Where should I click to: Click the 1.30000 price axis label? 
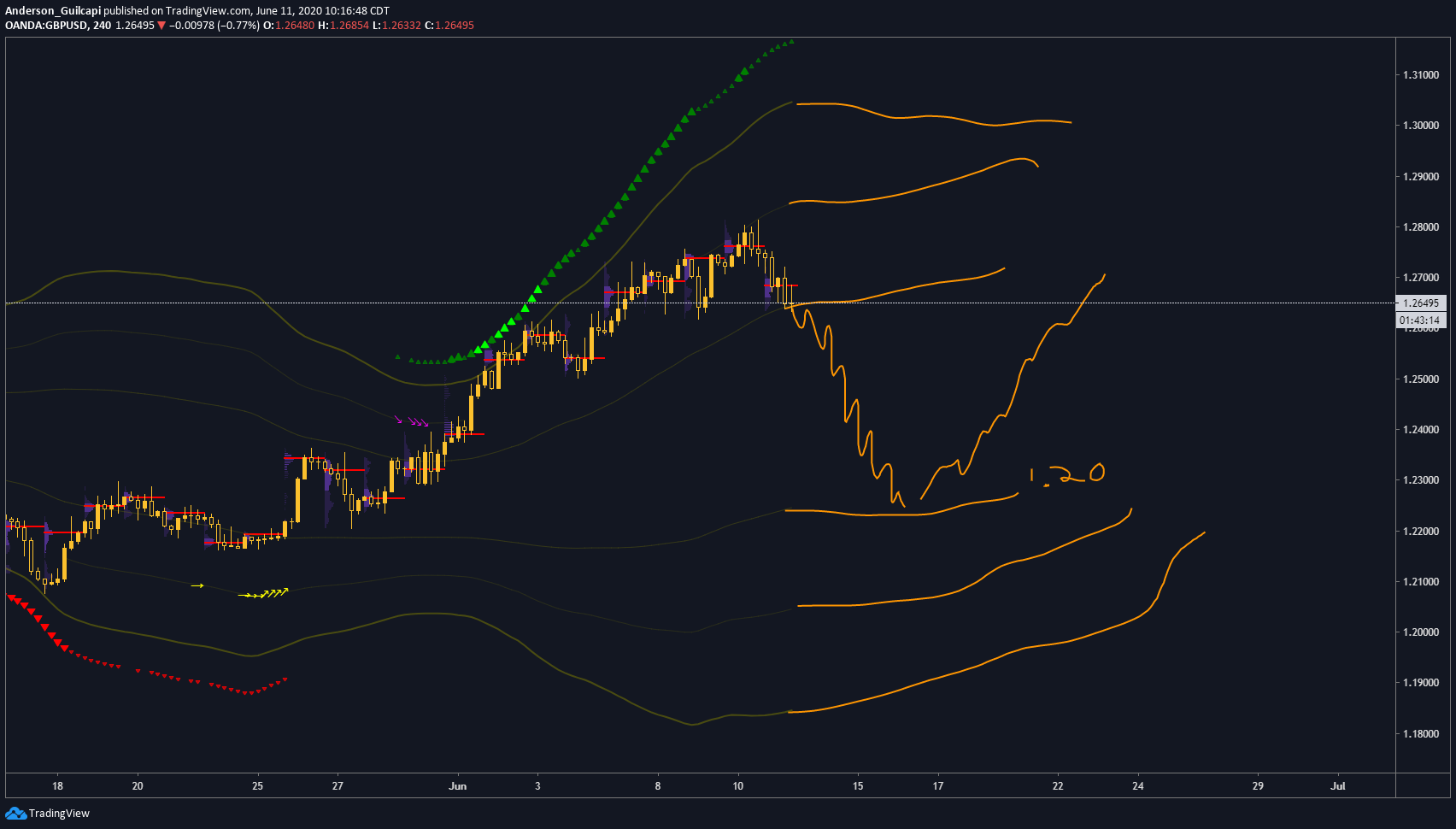coord(1420,126)
